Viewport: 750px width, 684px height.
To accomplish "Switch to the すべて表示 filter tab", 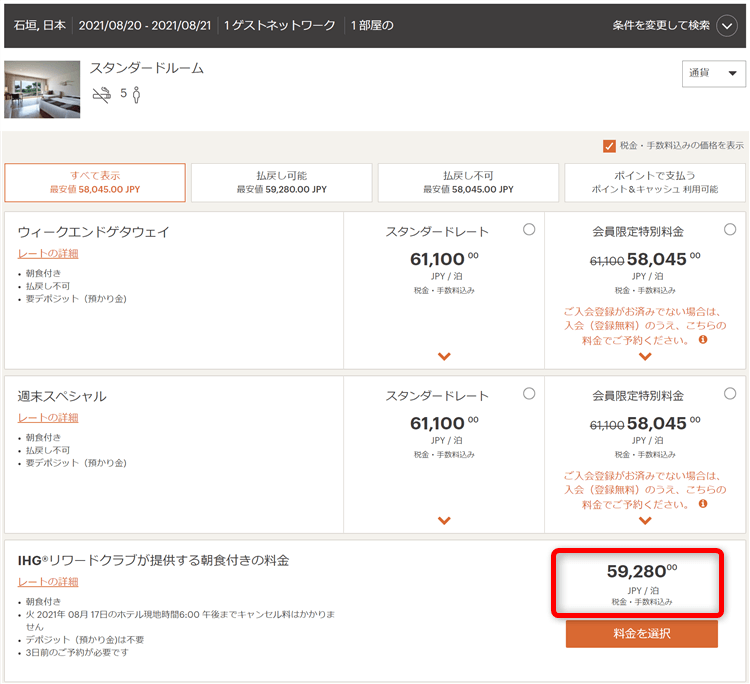I will pyautogui.click(x=95, y=182).
